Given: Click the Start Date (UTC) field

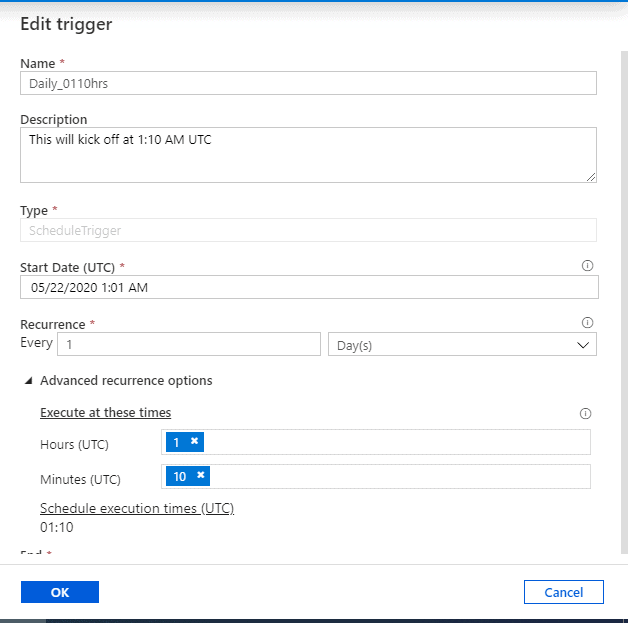Looking at the screenshot, I should [x=308, y=288].
